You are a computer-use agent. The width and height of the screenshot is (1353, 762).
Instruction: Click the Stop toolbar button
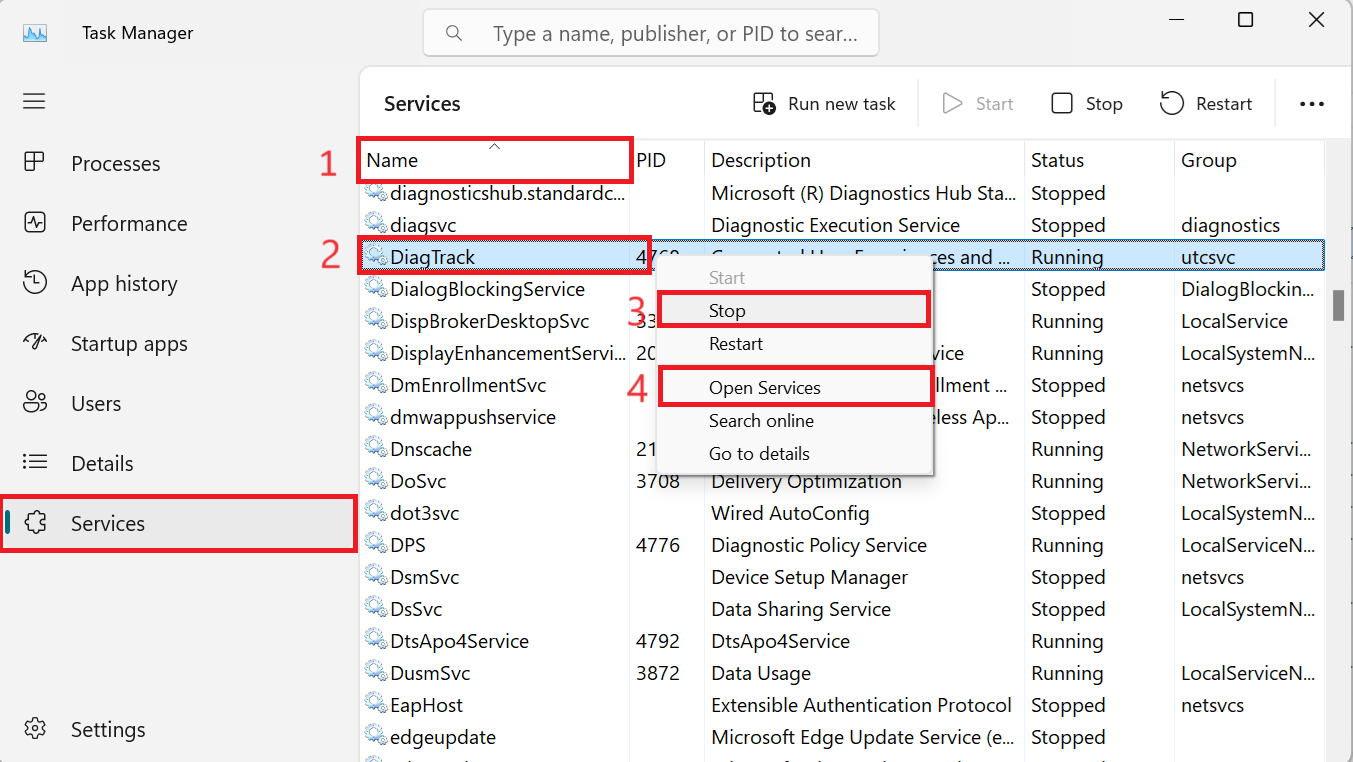(1087, 104)
